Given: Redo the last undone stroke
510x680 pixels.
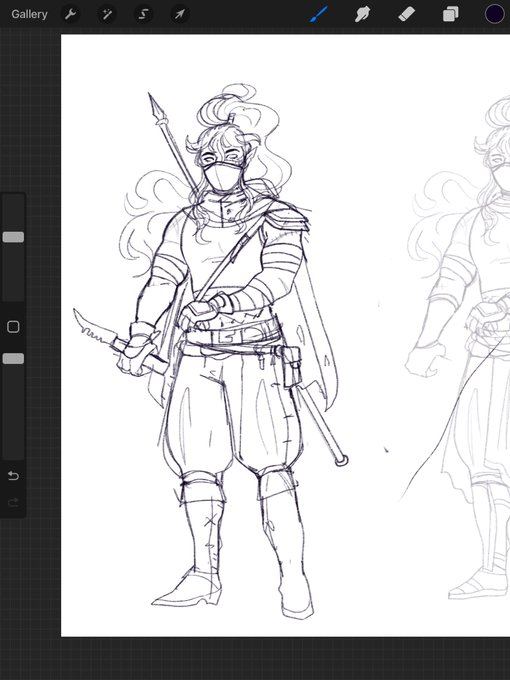Looking at the screenshot, I should coord(13,502).
